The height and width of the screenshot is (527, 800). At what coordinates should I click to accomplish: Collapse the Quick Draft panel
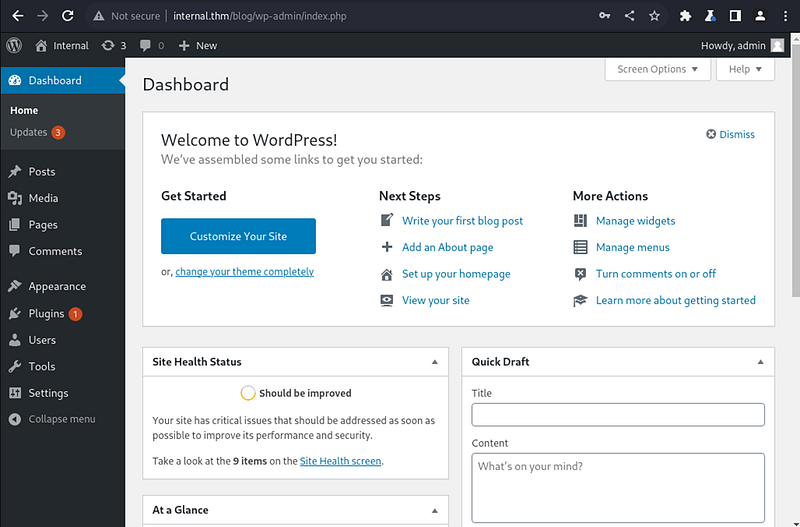click(x=760, y=362)
